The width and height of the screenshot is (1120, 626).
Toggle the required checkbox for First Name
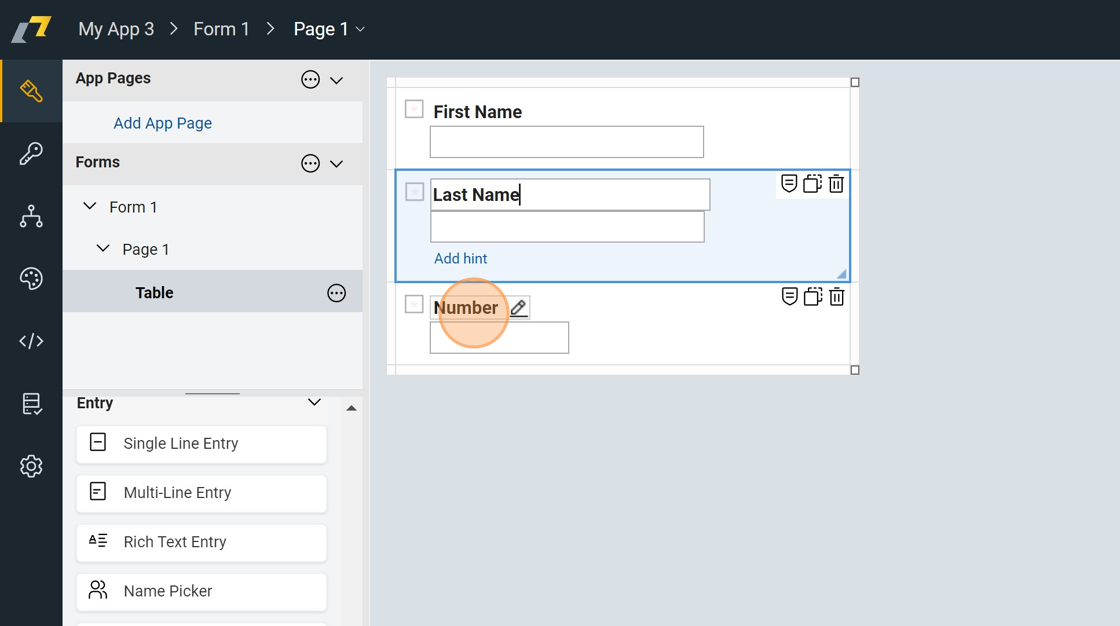(x=414, y=109)
